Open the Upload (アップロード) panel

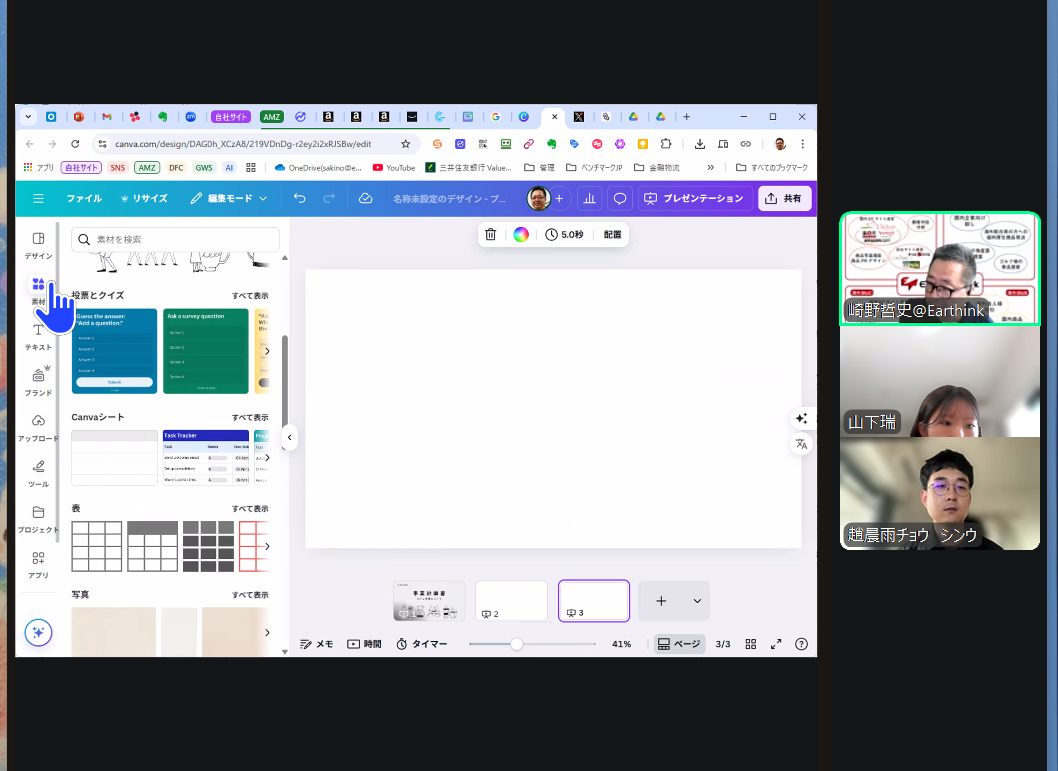[38, 427]
